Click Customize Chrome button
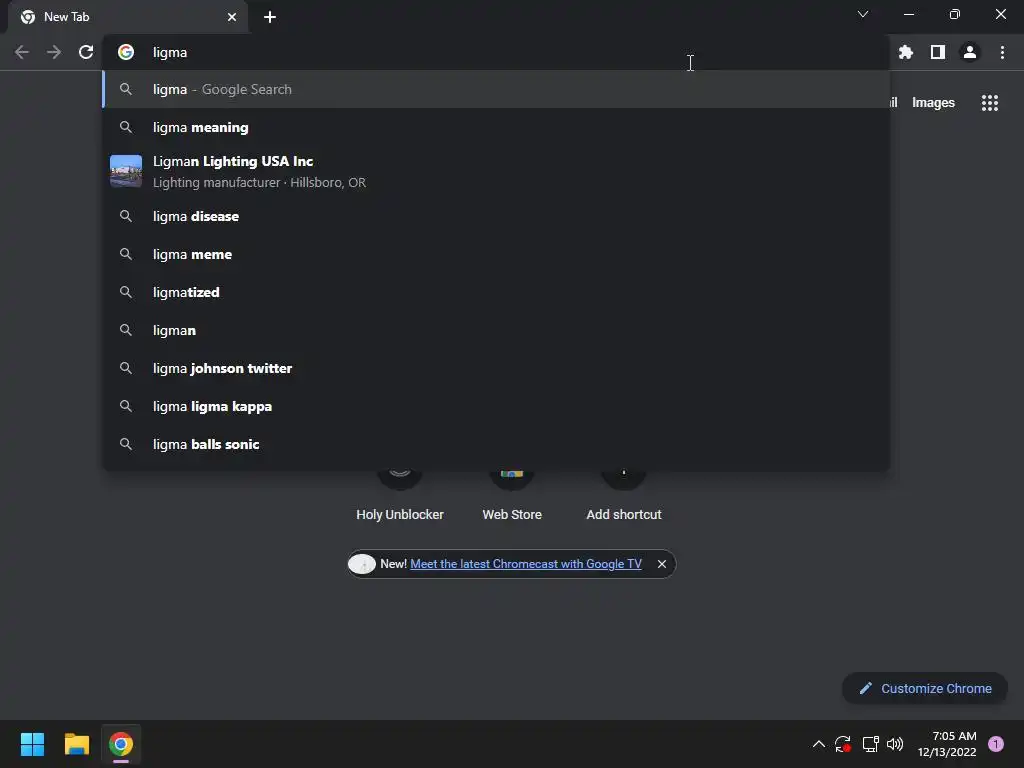The height and width of the screenshot is (768, 1024). (x=925, y=688)
